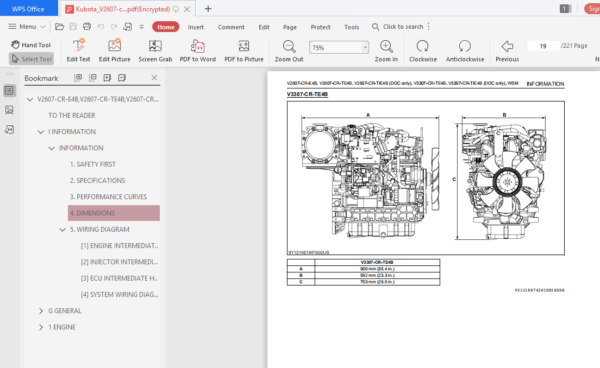Undo the last action
Image resolution: width=600 pixels, height=368 pixels.
(101, 26)
